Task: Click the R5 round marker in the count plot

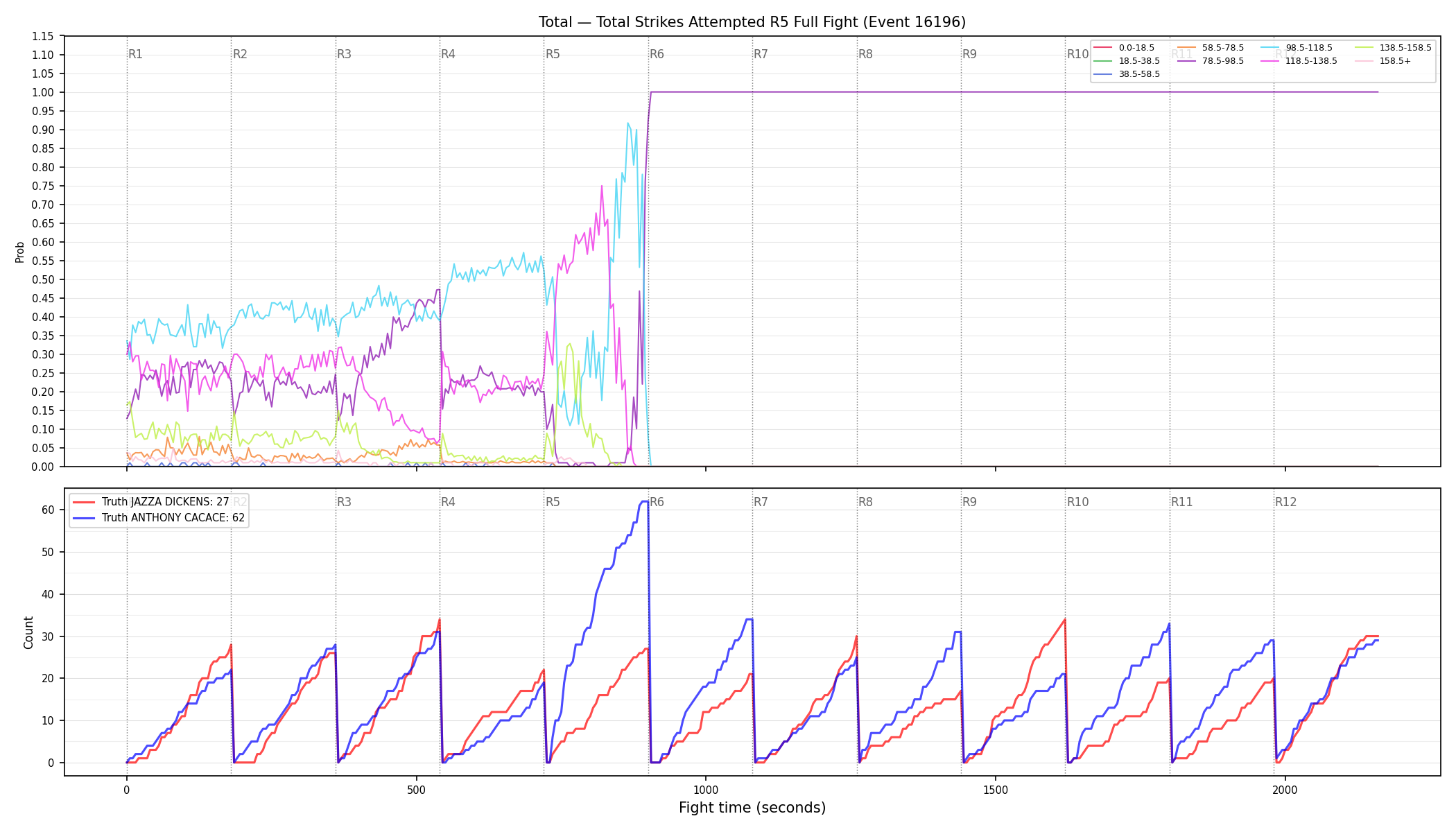Action: click(x=553, y=502)
